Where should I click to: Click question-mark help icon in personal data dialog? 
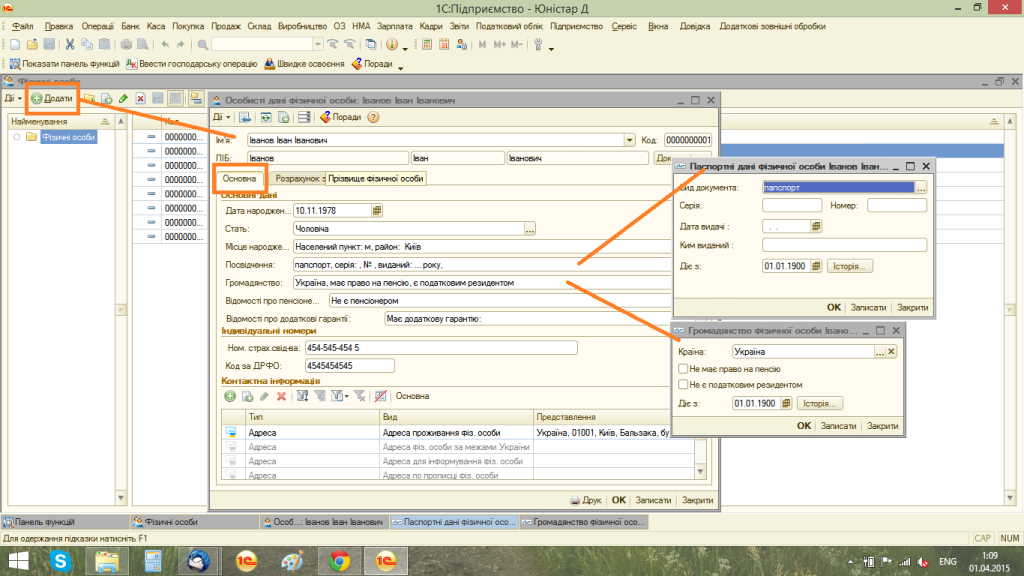(373, 118)
